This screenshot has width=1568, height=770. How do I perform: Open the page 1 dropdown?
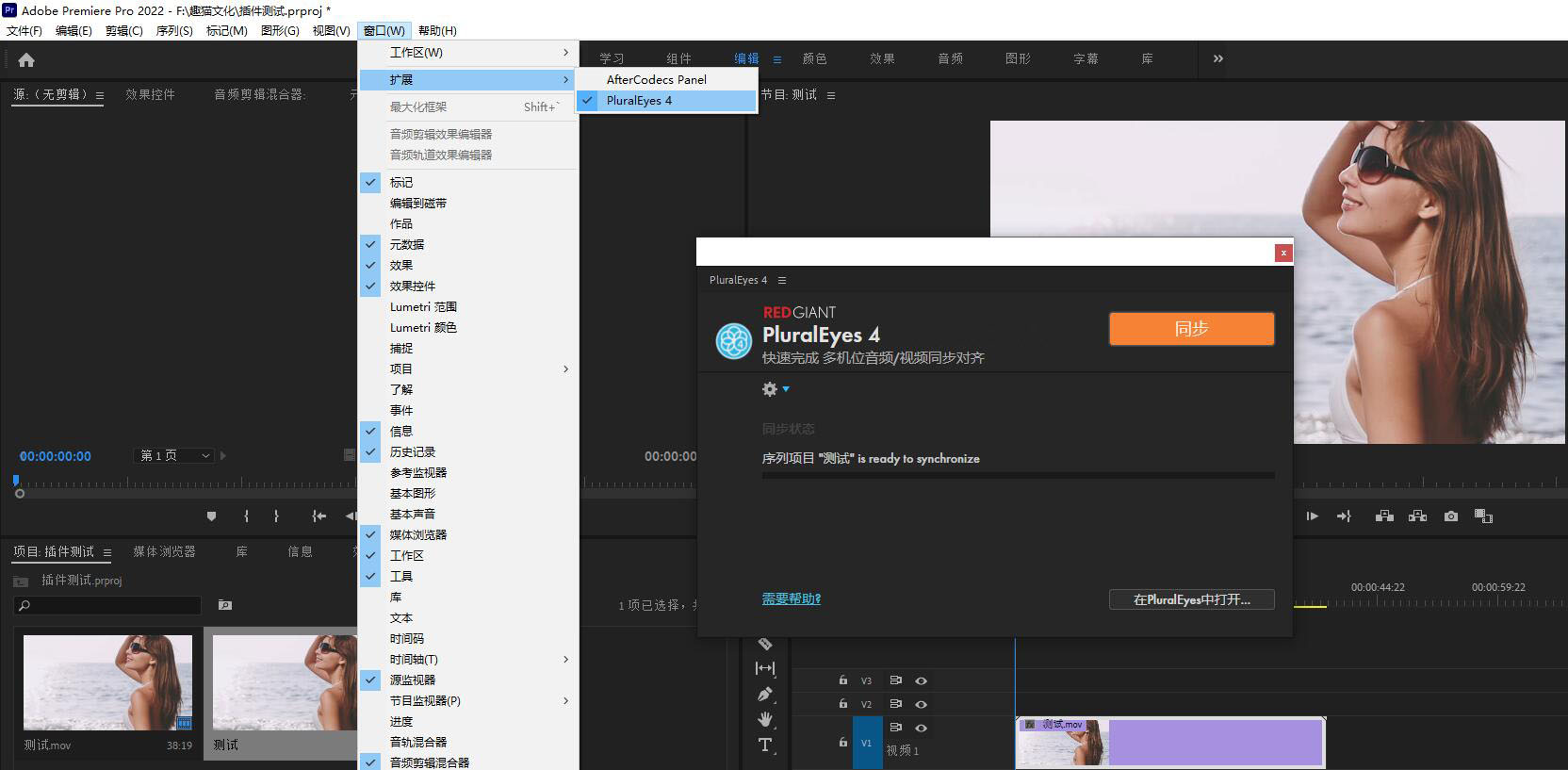click(x=174, y=456)
